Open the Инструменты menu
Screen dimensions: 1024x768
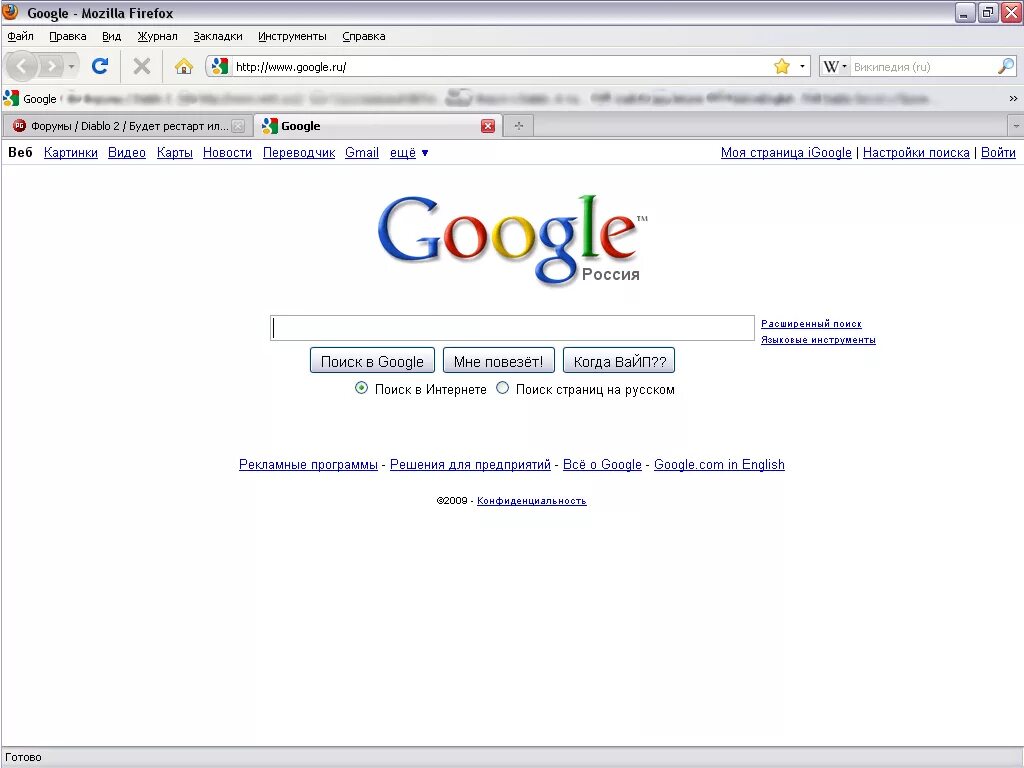pyautogui.click(x=293, y=37)
